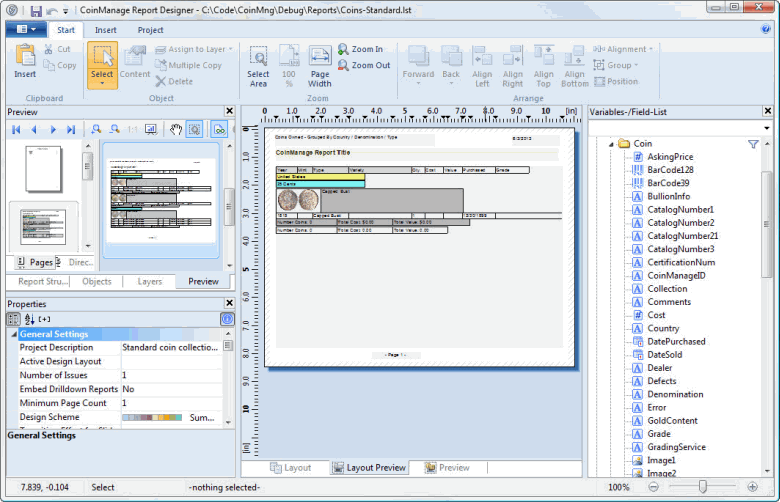
Task: Open the Report Structure tab
Action: (x=43, y=281)
